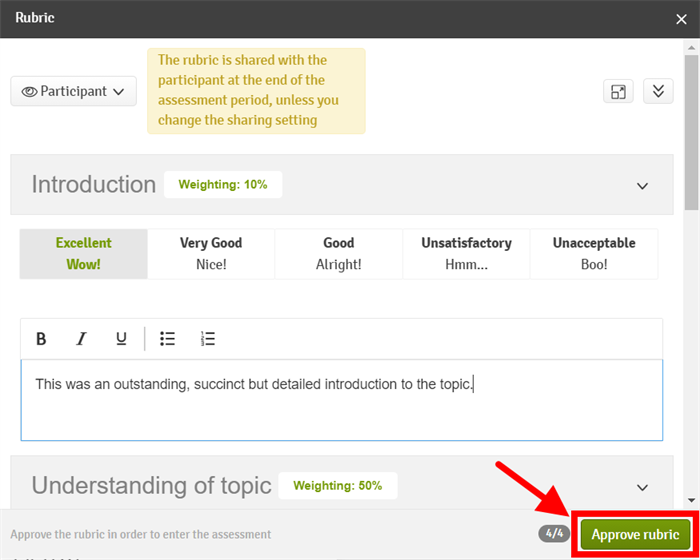This screenshot has height=560, width=700.
Task: Select the Excellent Wow! rating
Action: 84,254
